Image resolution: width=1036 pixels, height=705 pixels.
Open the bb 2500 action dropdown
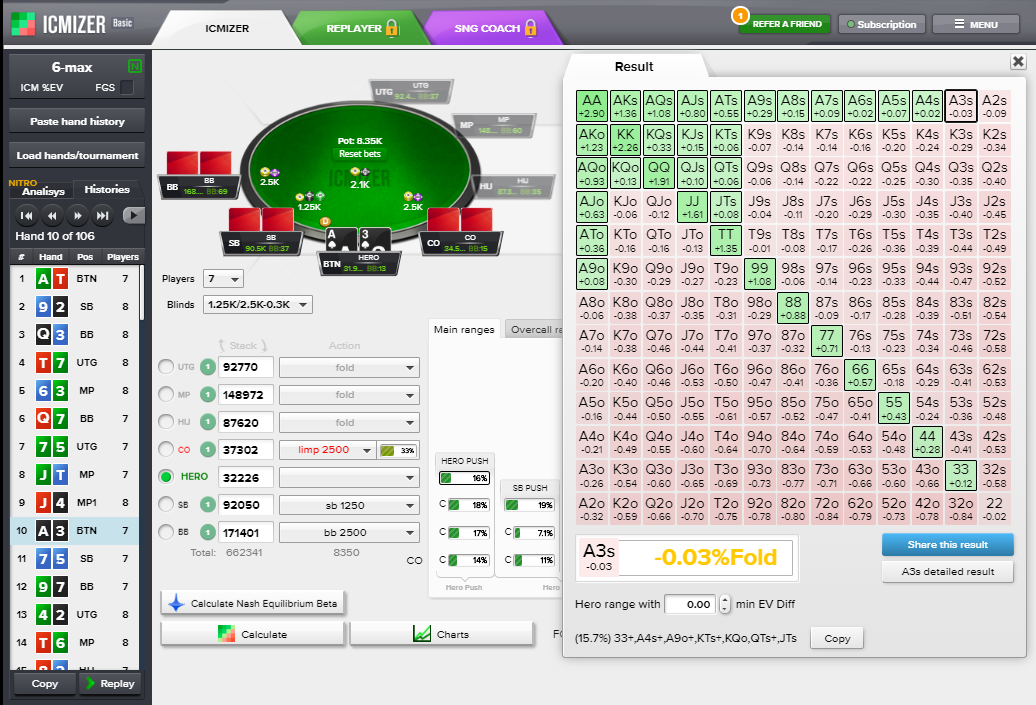(350, 533)
